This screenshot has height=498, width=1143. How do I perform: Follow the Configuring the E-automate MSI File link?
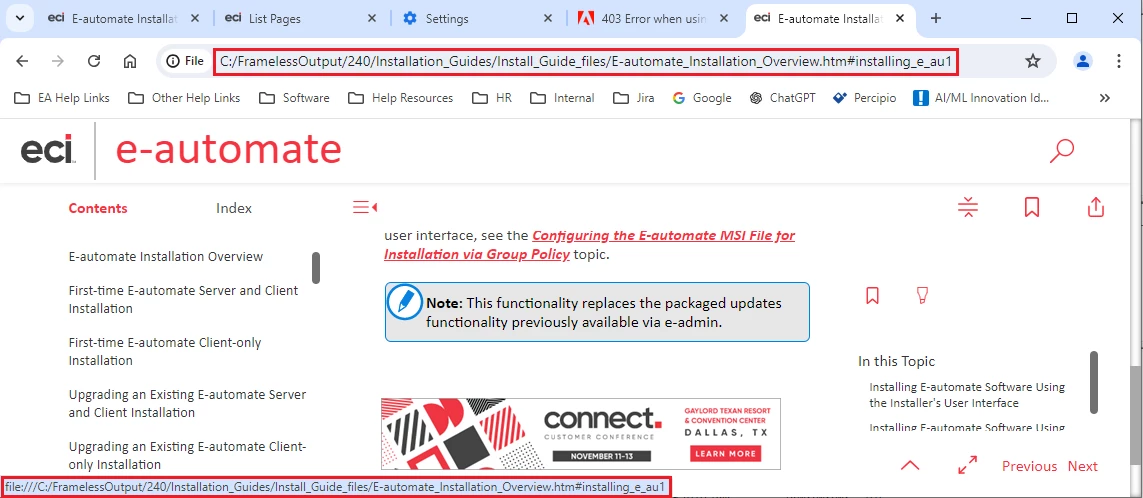(x=589, y=245)
